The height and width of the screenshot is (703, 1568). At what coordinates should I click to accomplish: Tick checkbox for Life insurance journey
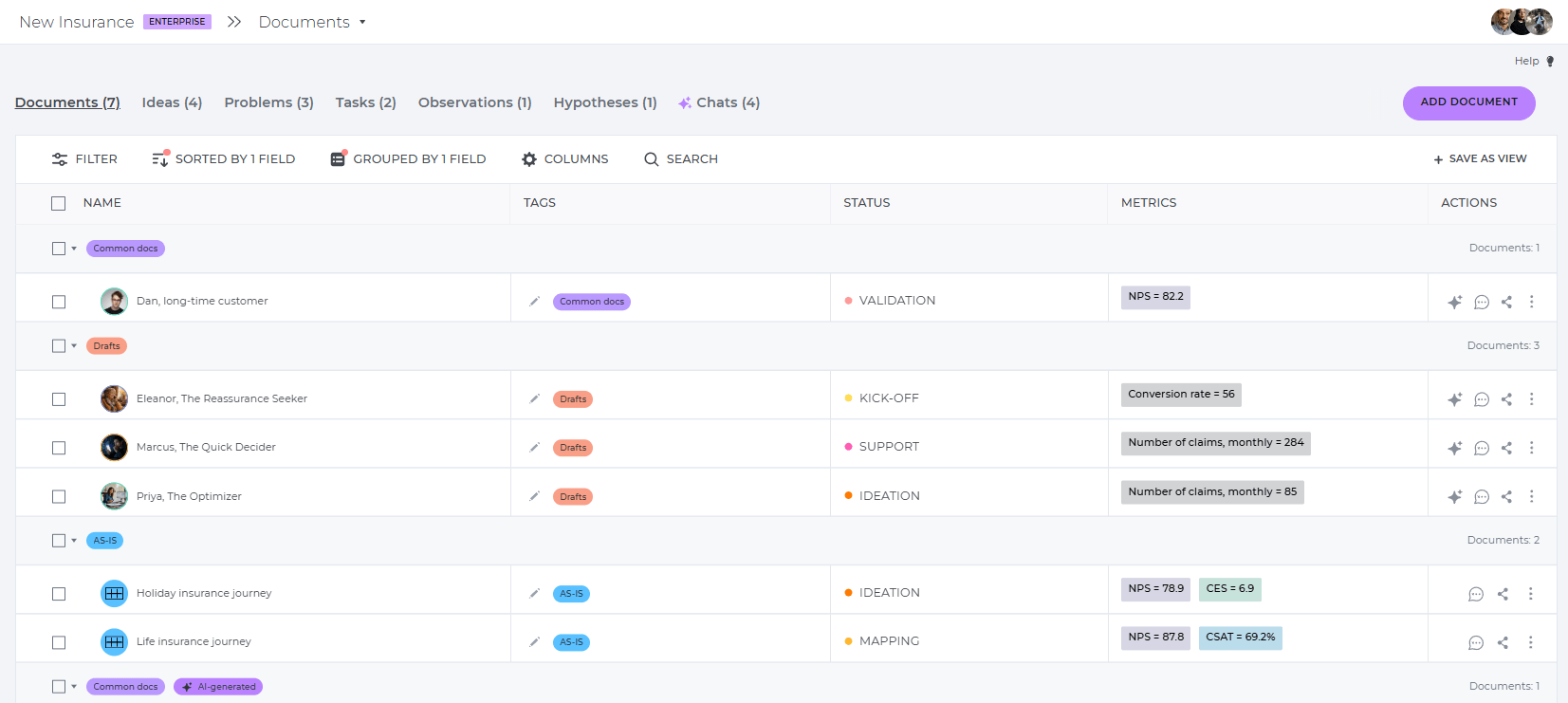tap(59, 642)
